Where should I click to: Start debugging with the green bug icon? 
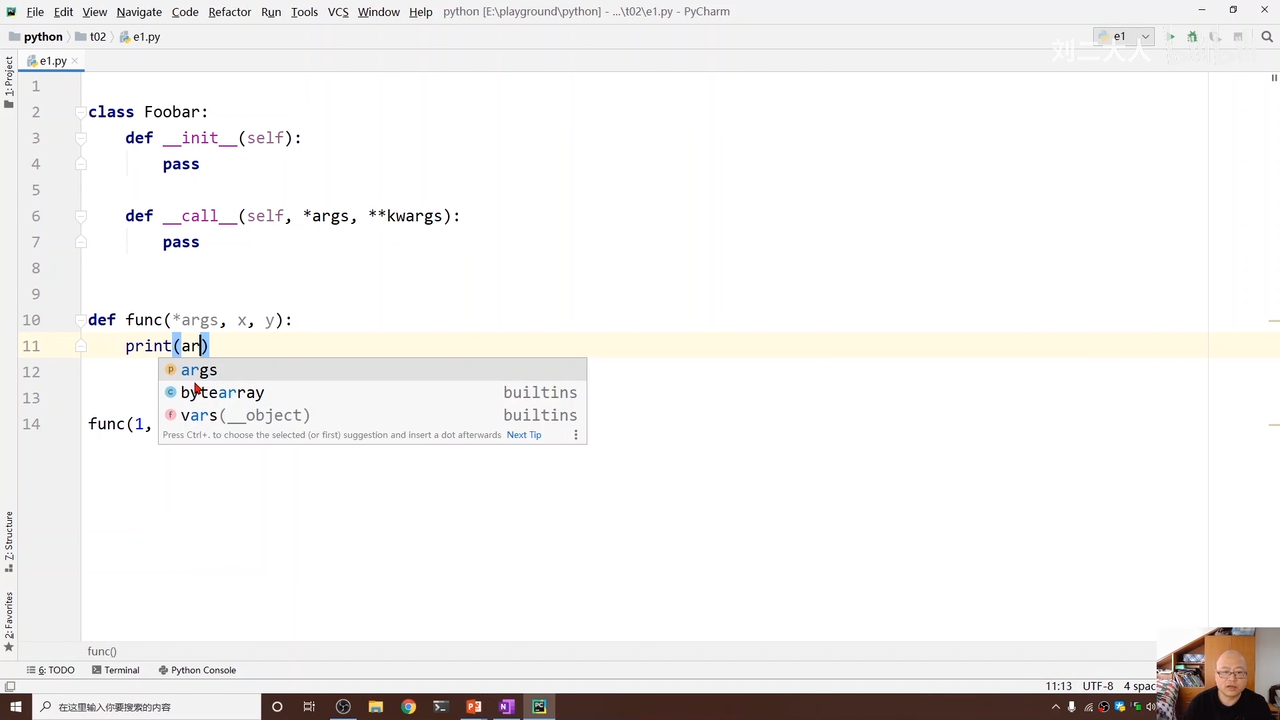pyautogui.click(x=1192, y=37)
